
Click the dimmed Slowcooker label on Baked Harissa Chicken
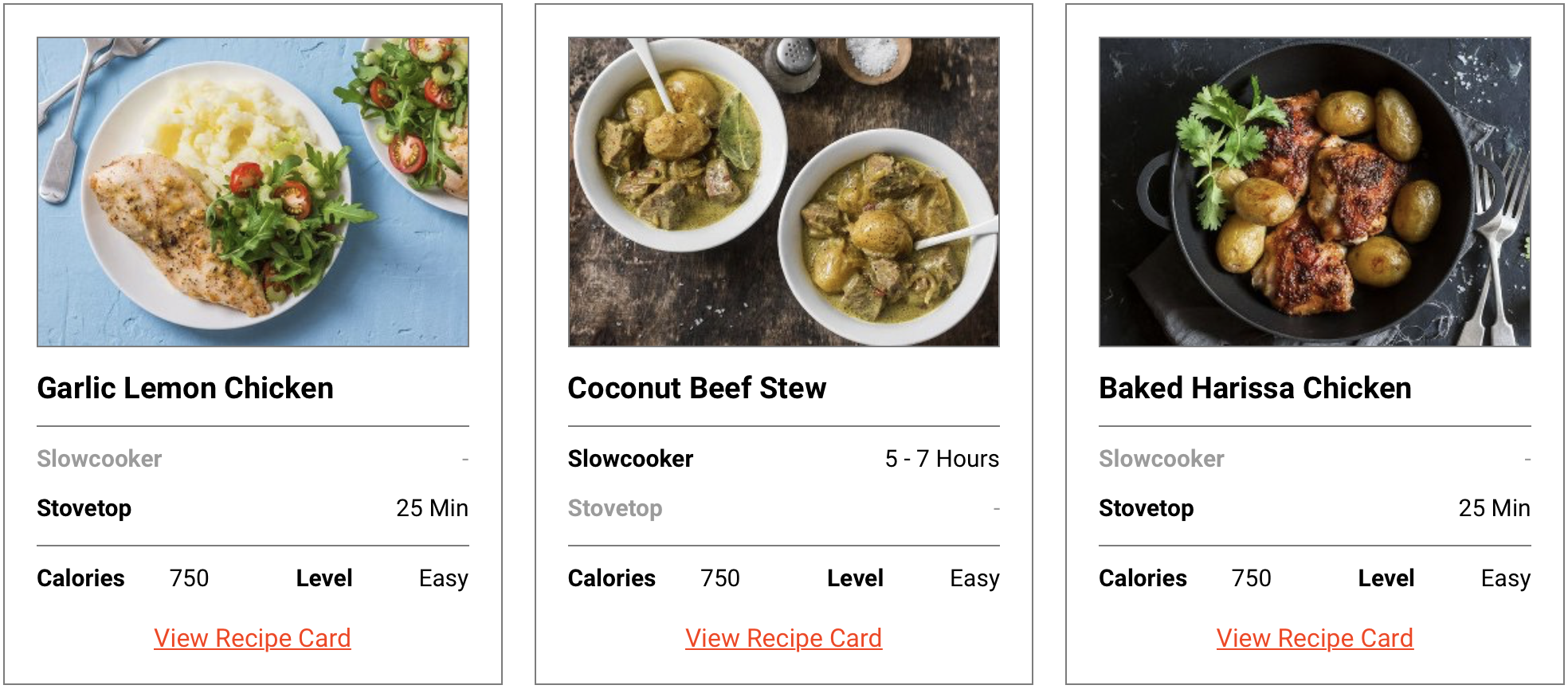(1162, 458)
